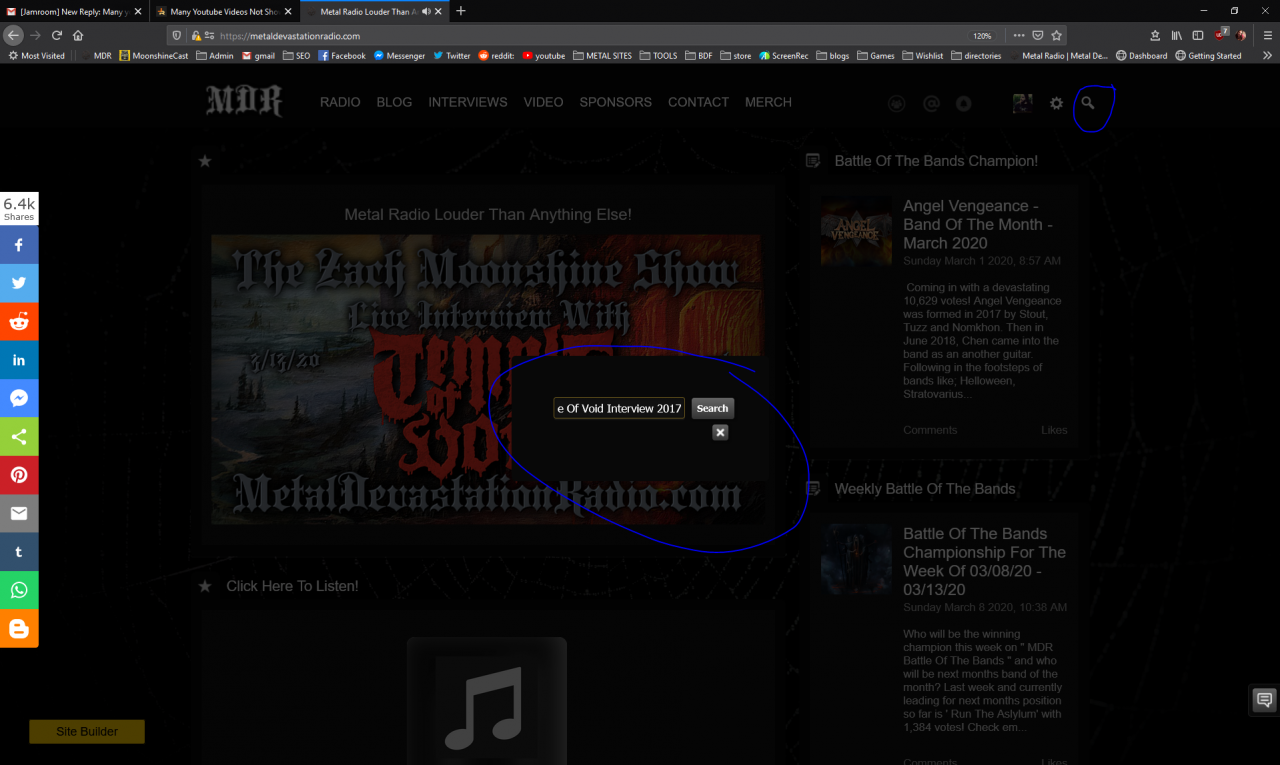Open the TOOLS bookmark folder
This screenshot has height=765, width=1280.
click(x=658, y=56)
